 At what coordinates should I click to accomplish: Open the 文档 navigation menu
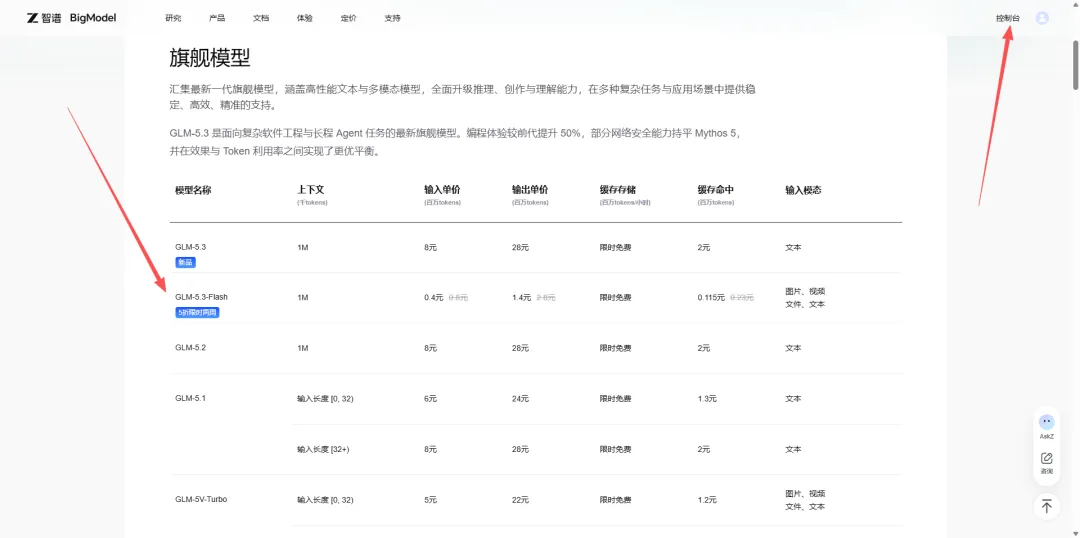tap(261, 18)
